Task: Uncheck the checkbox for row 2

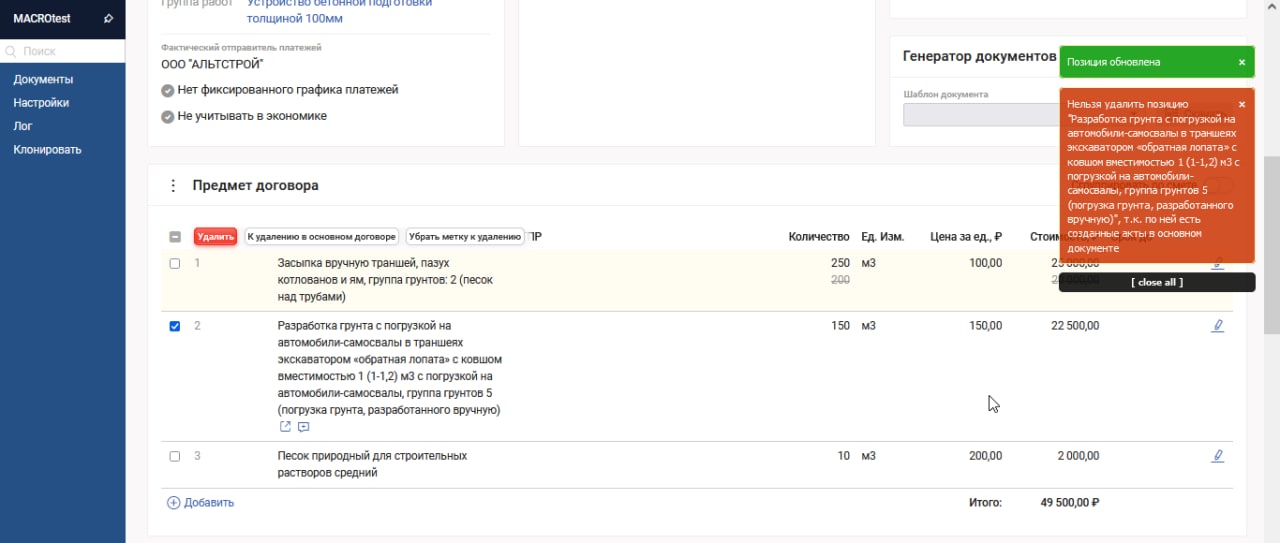Action: point(175,326)
